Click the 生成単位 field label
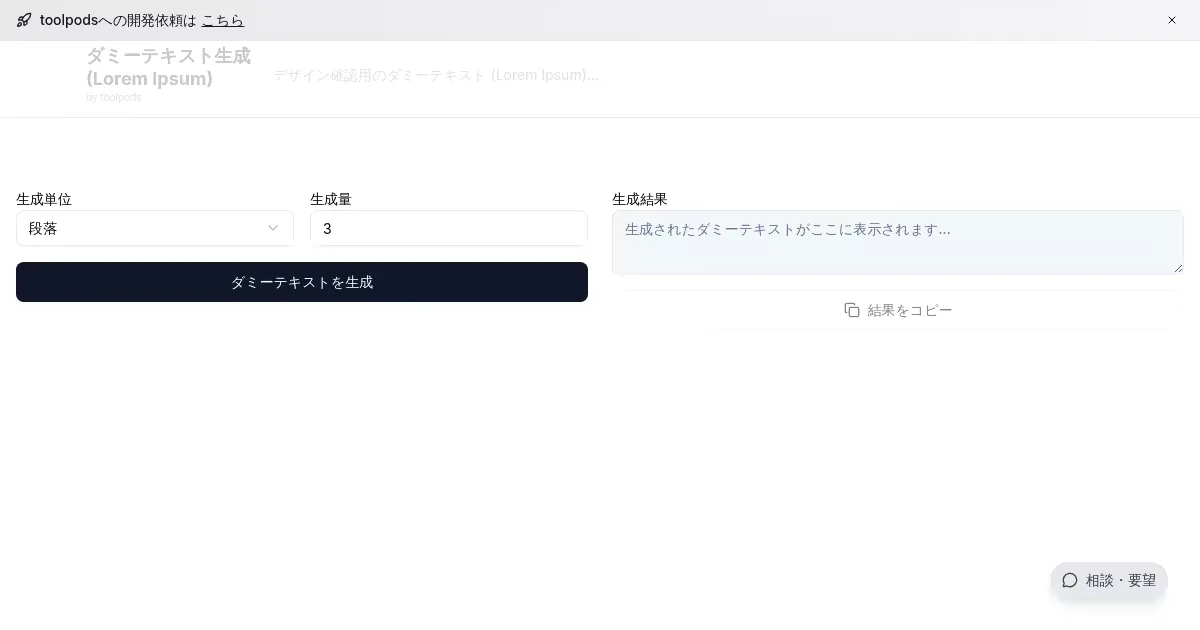The height and width of the screenshot is (630, 1200). tap(44, 199)
